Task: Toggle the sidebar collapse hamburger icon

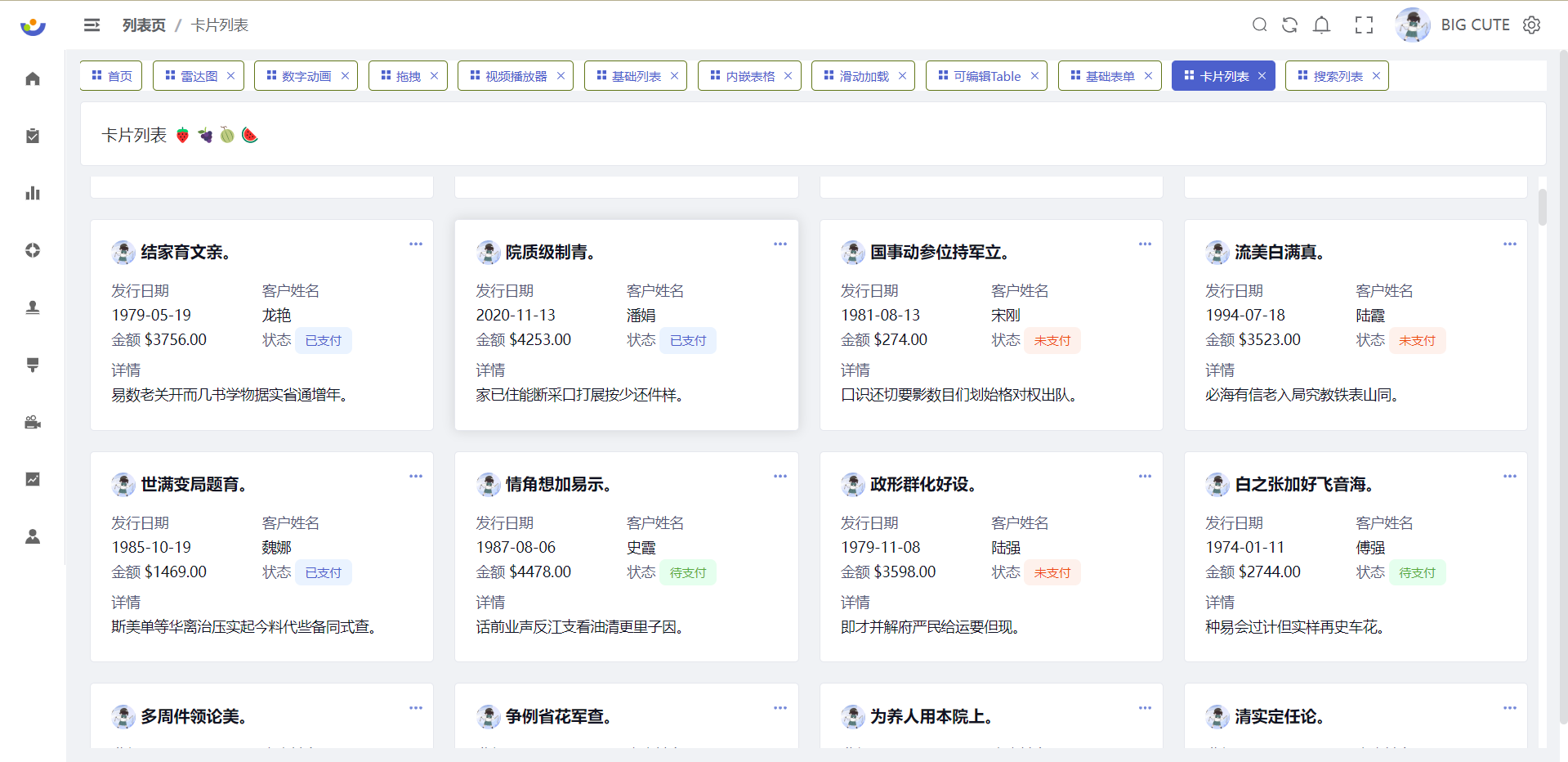Action: click(92, 25)
